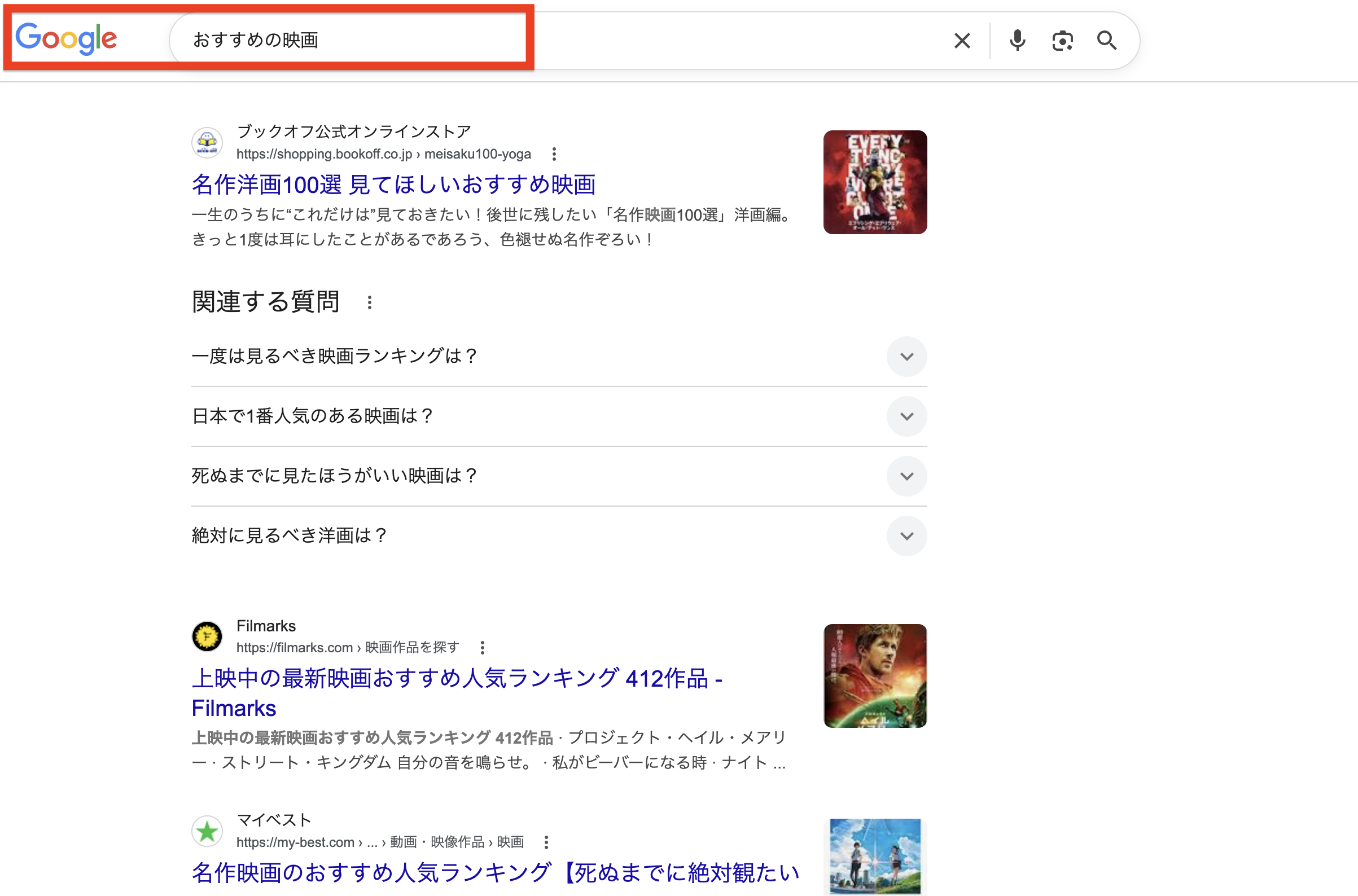Start a voice search with the microphone

1017,40
